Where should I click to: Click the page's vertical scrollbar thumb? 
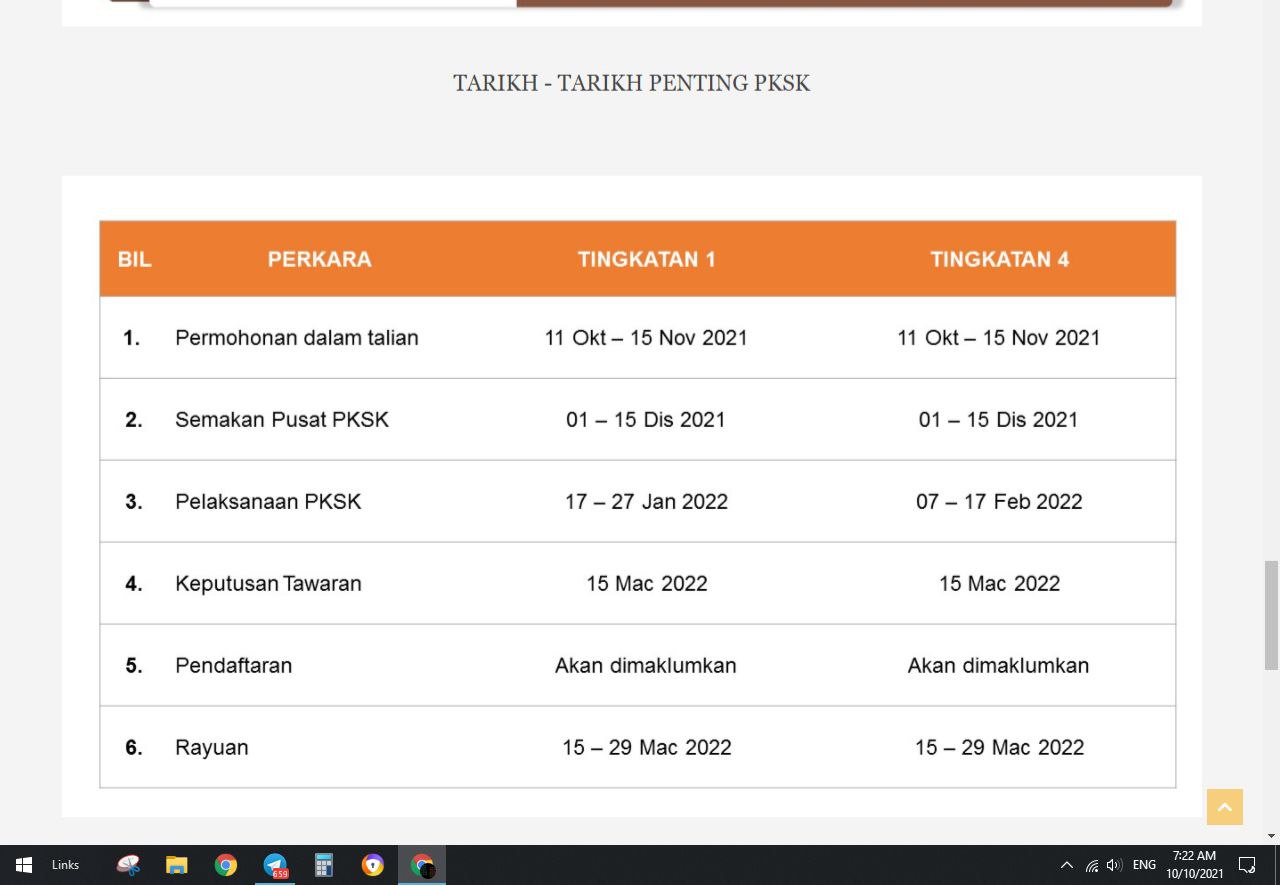click(x=1271, y=615)
